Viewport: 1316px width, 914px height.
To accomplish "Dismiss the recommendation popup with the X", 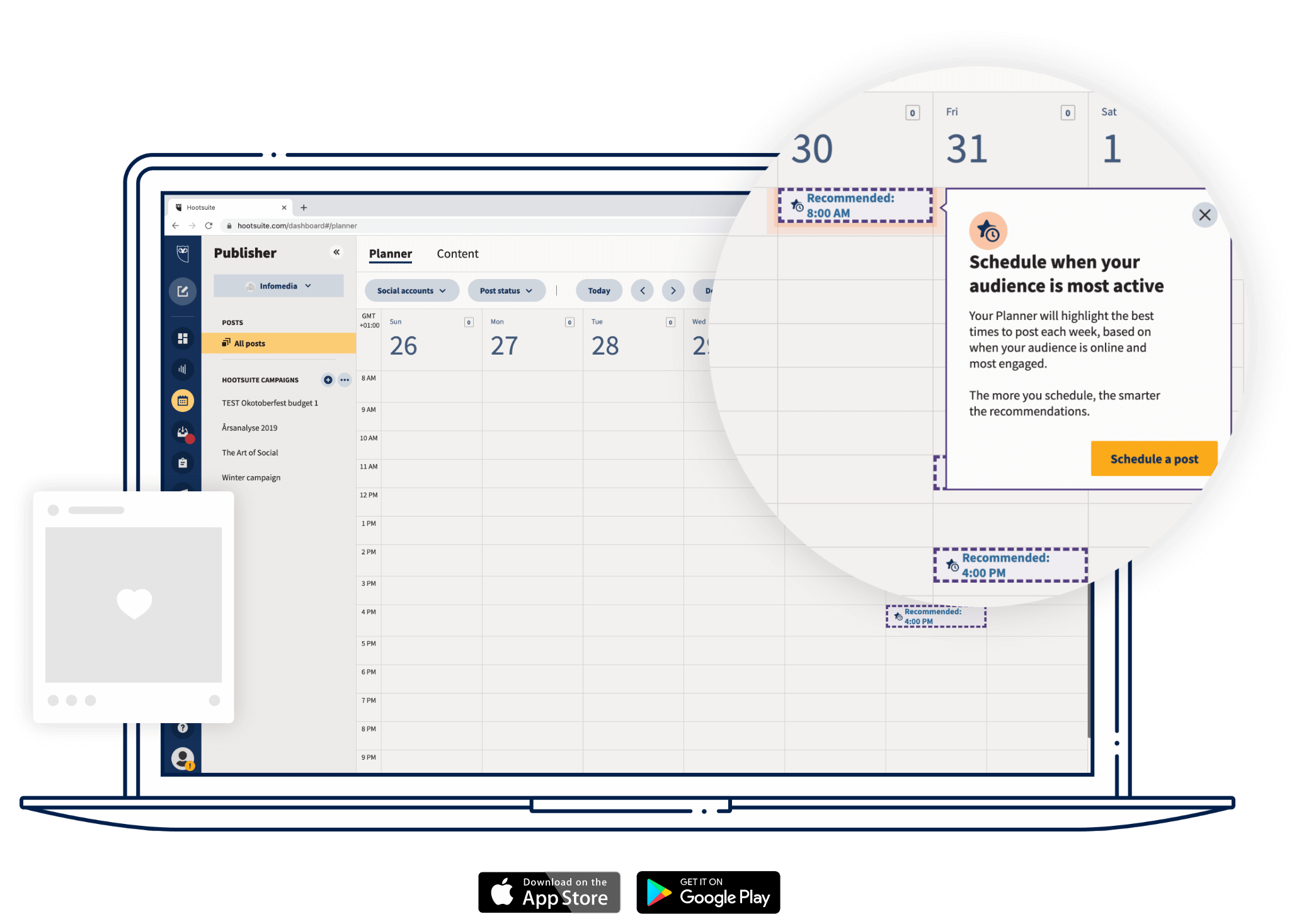I will [x=1204, y=215].
